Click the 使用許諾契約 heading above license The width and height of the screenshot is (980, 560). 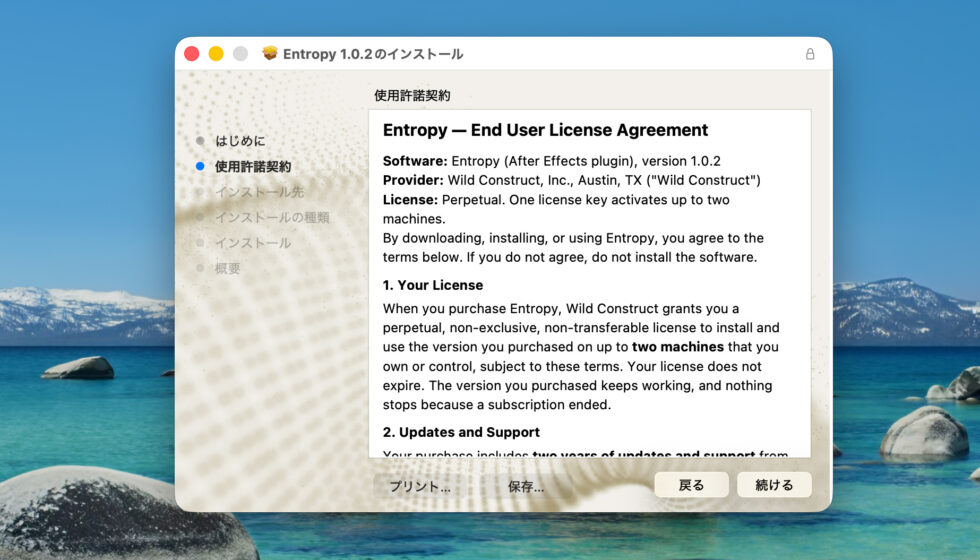pyautogui.click(x=412, y=96)
